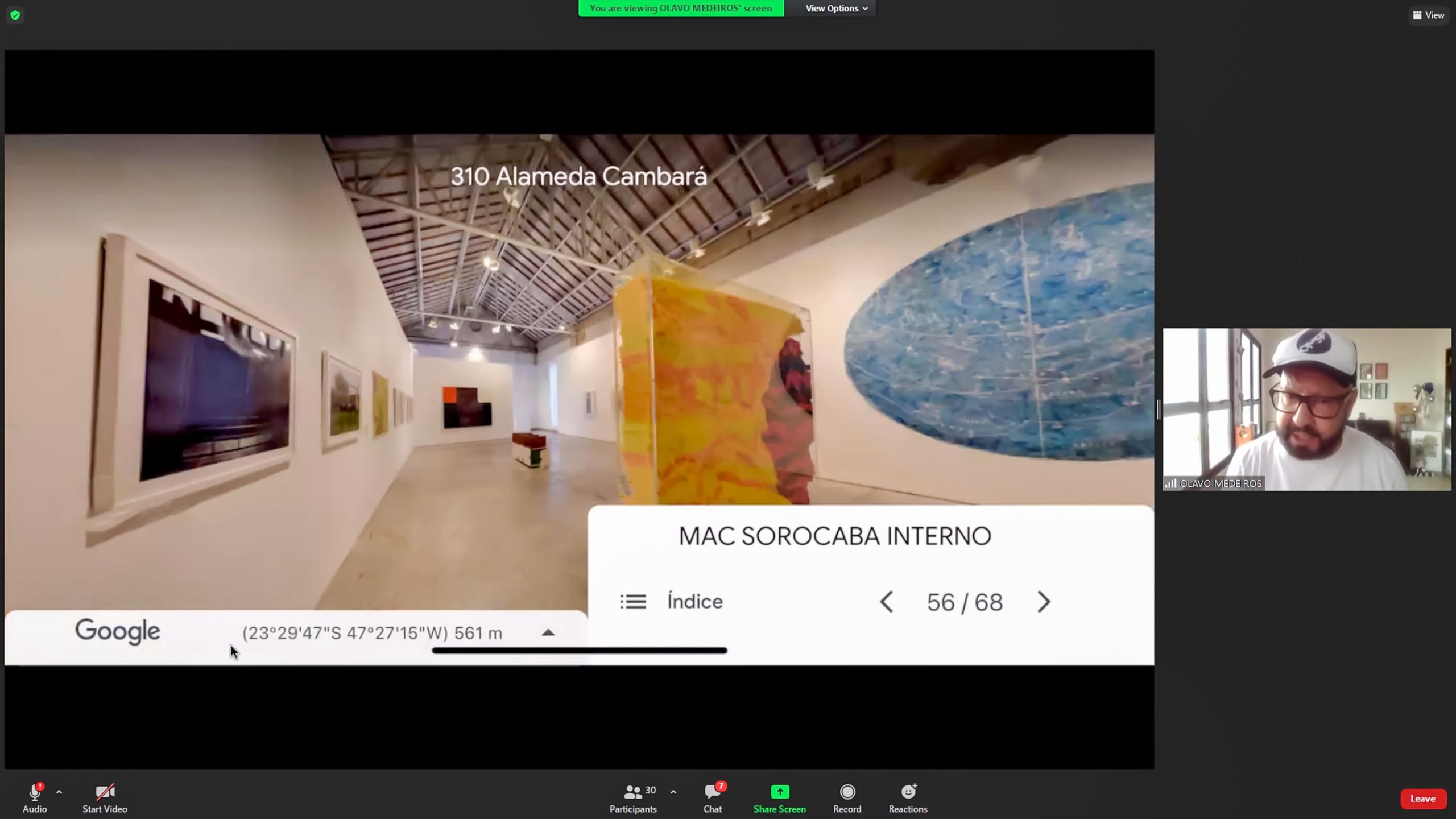Go to previous tour stop arrow

click(886, 602)
